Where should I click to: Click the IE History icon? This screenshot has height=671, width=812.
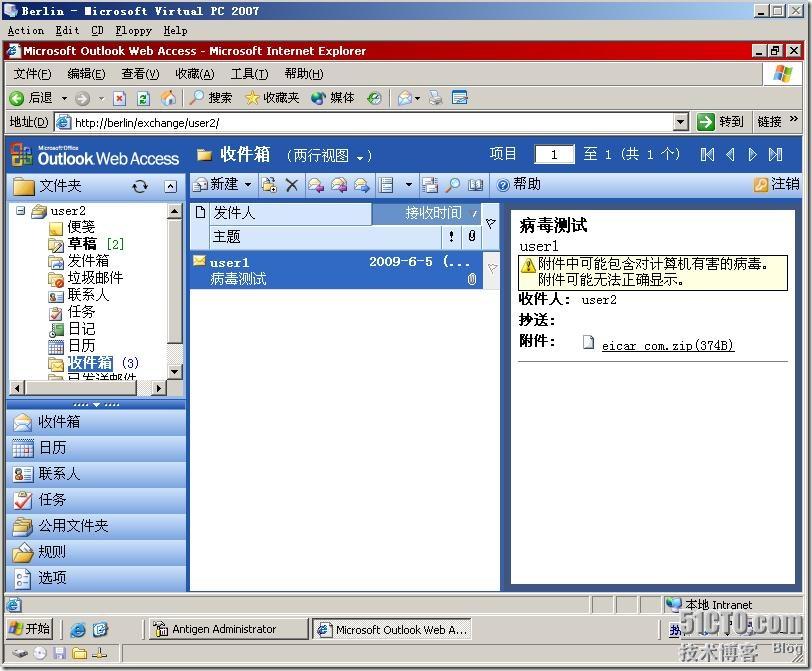pos(374,98)
